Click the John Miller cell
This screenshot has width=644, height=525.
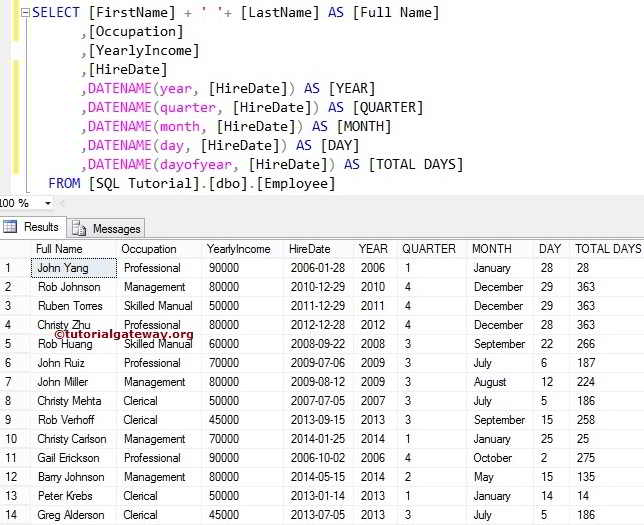click(74, 382)
